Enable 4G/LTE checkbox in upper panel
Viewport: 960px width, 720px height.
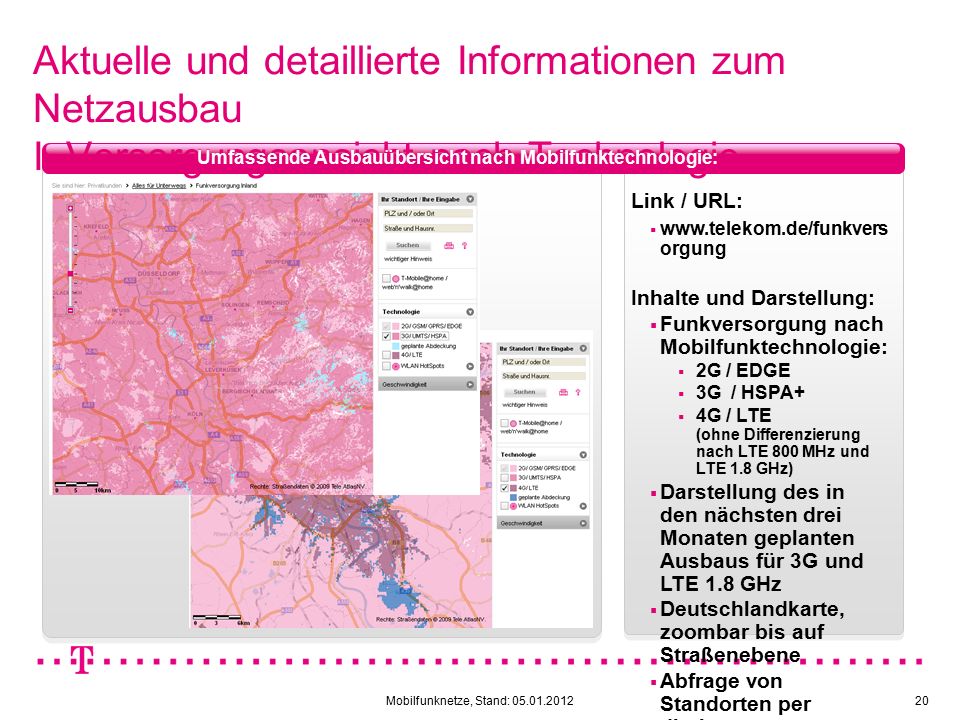[x=386, y=354]
